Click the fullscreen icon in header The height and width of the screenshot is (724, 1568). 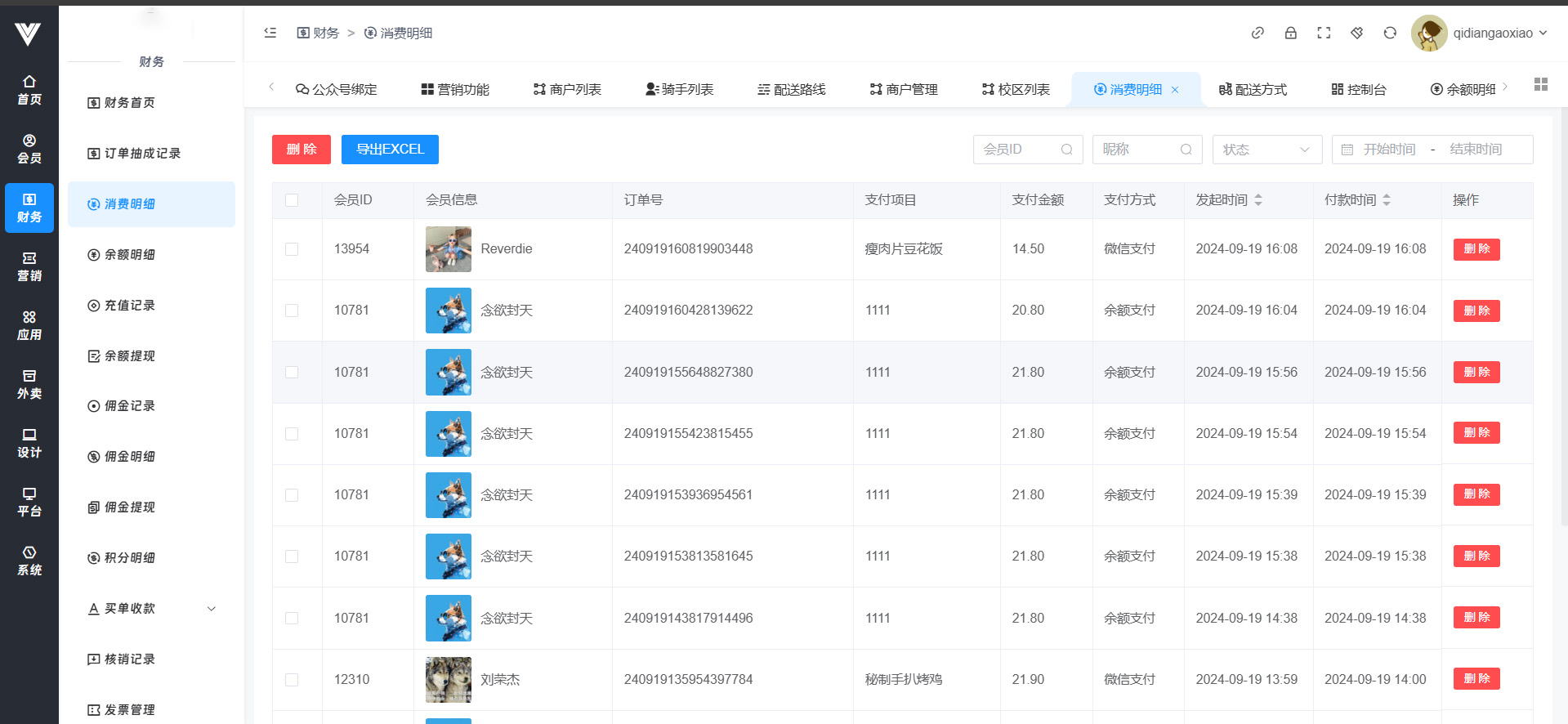coord(1324,33)
